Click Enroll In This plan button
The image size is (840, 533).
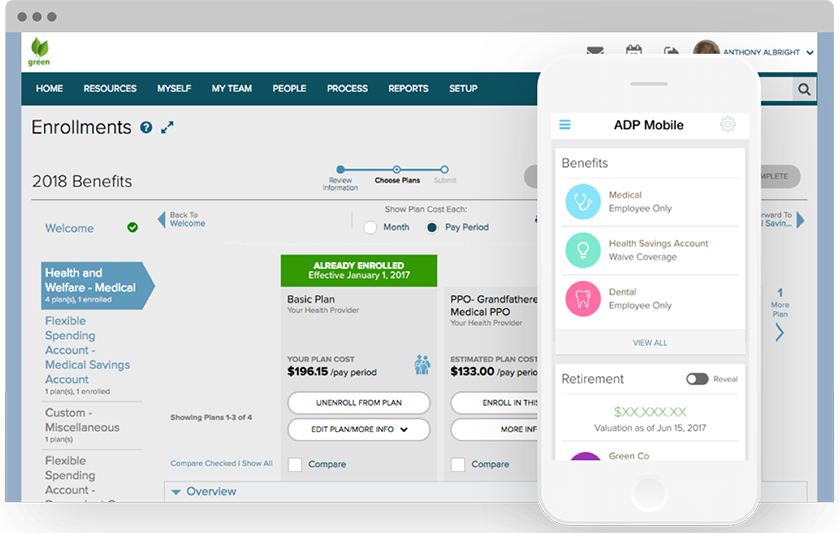(x=494, y=402)
